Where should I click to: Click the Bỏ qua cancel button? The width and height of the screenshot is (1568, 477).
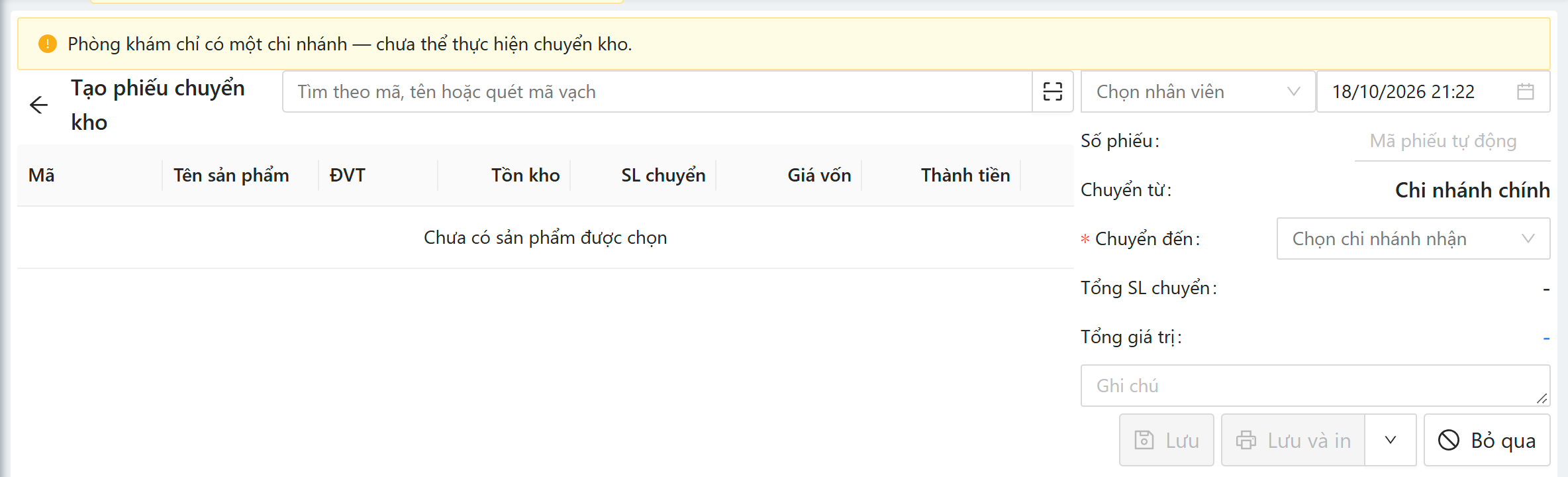click(1487, 440)
